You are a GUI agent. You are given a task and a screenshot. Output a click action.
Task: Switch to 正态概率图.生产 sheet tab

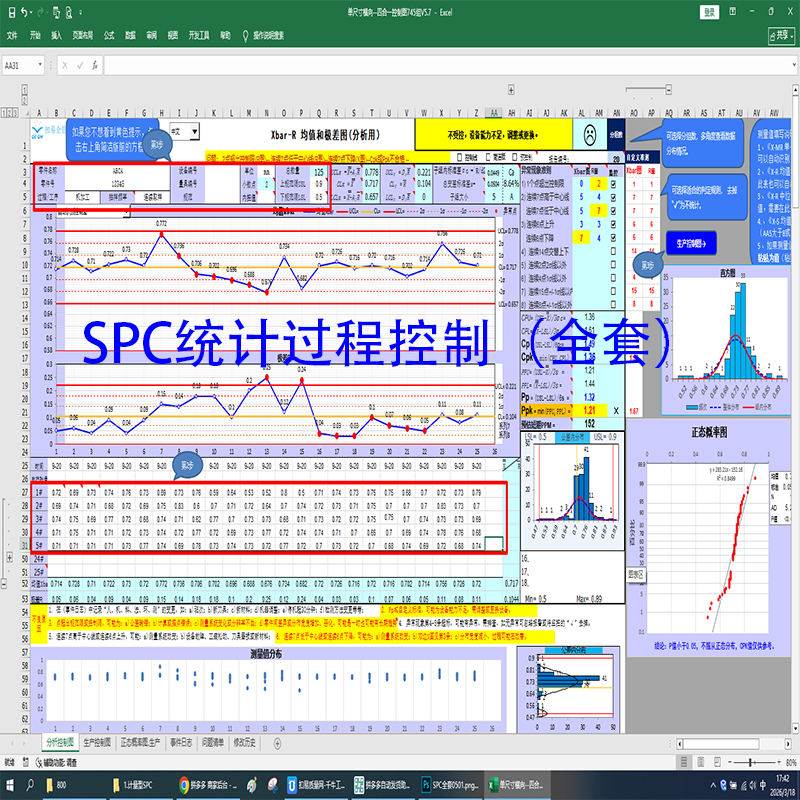[140, 742]
